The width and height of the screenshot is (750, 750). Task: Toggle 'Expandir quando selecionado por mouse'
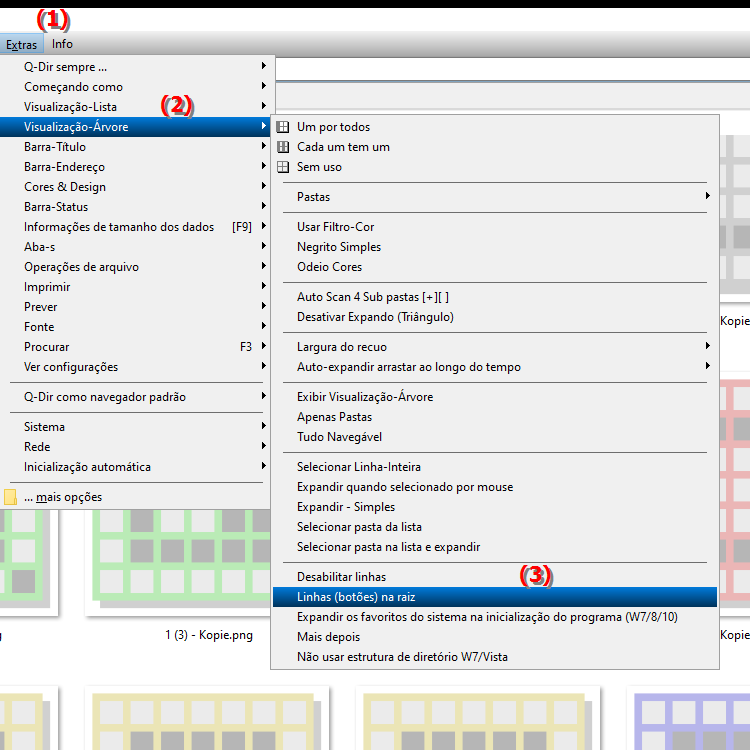pyautogui.click(x=495, y=487)
